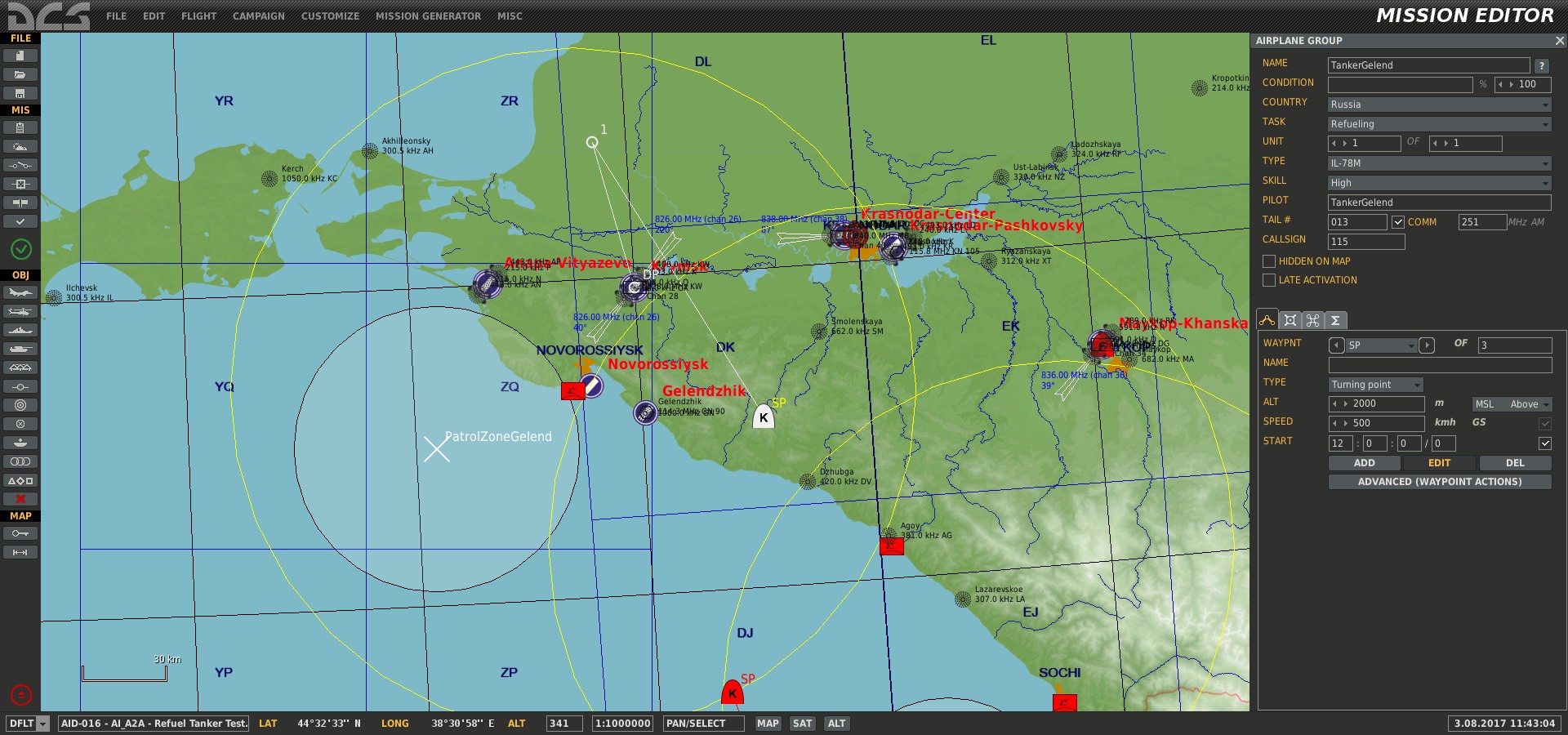
Task: Click the red X delete tool
Action: [x=20, y=499]
